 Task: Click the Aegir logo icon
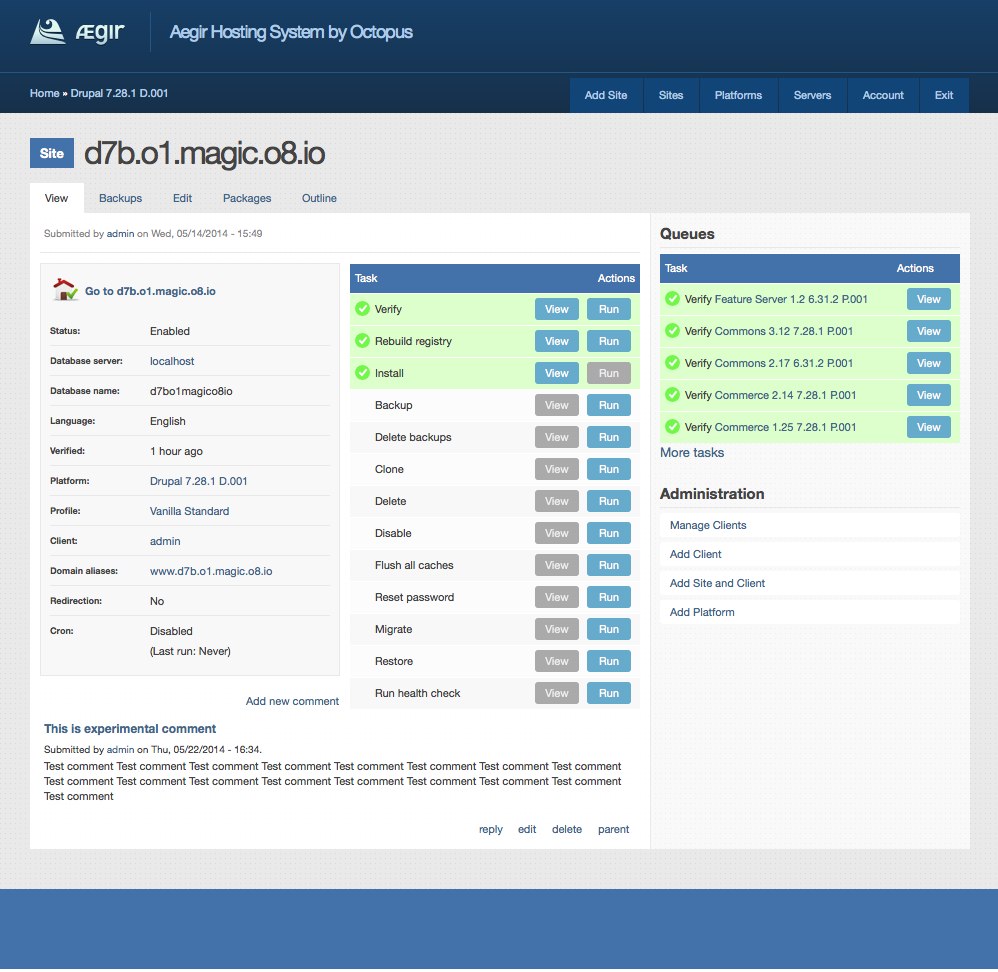pyautogui.click(x=49, y=31)
